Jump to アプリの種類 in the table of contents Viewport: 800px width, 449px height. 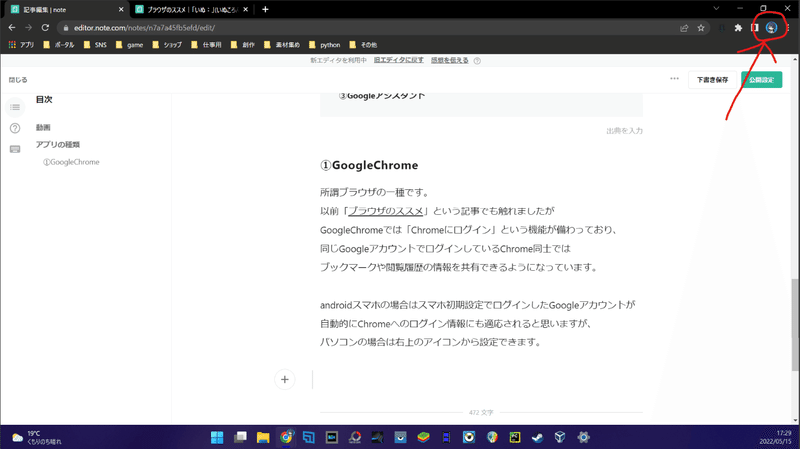(x=58, y=144)
